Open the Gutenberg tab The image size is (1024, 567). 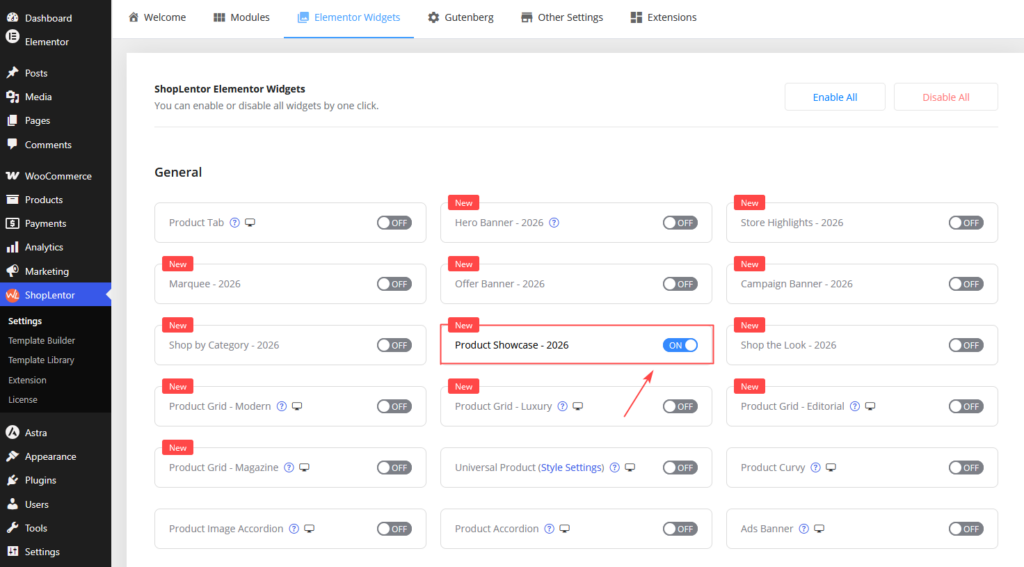[x=460, y=18]
